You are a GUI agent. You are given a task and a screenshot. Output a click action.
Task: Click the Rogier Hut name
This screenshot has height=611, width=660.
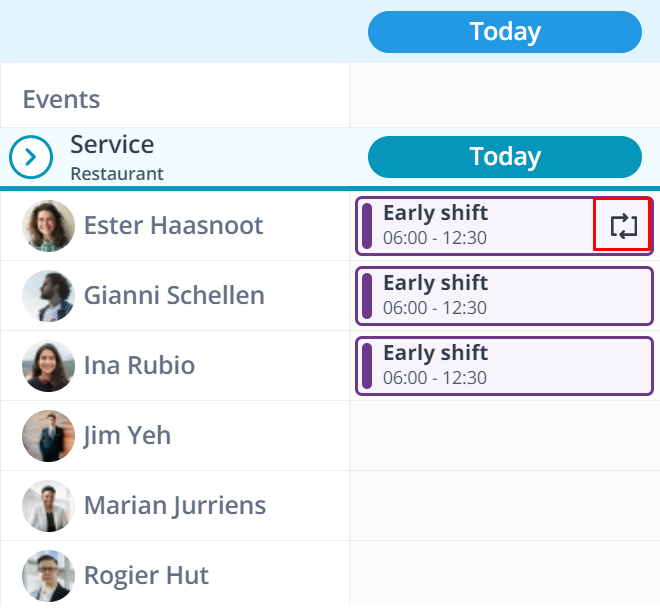(x=146, y=575)
